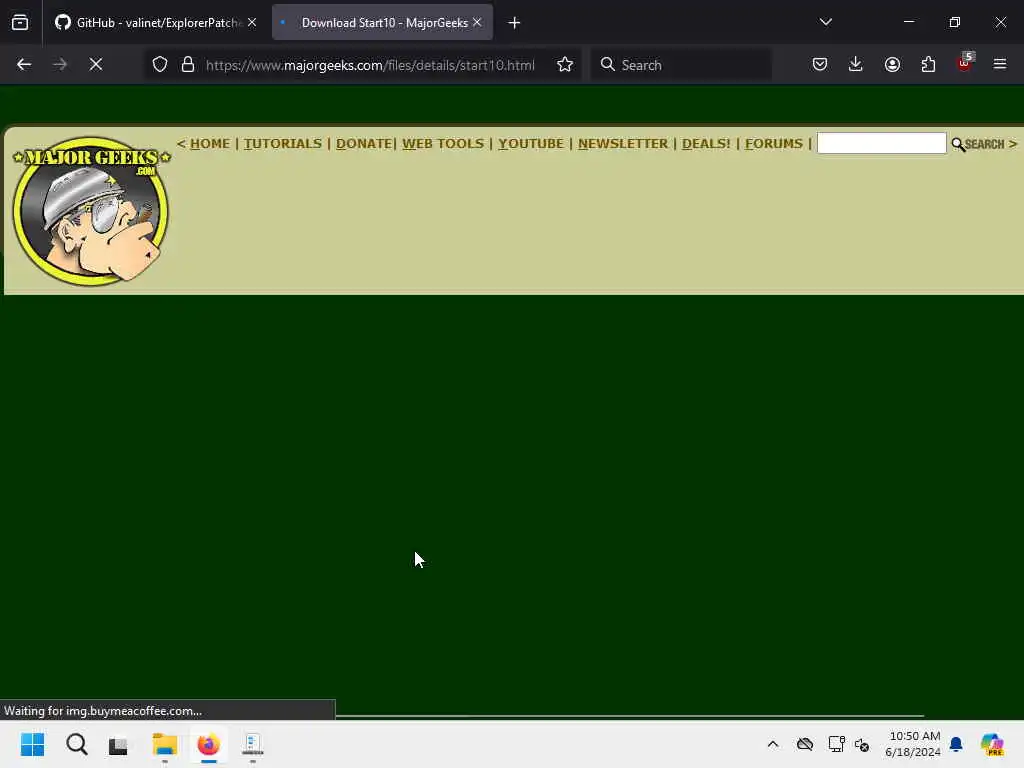
Task: Open Task View on the taskbar
Action: [118, 745]
